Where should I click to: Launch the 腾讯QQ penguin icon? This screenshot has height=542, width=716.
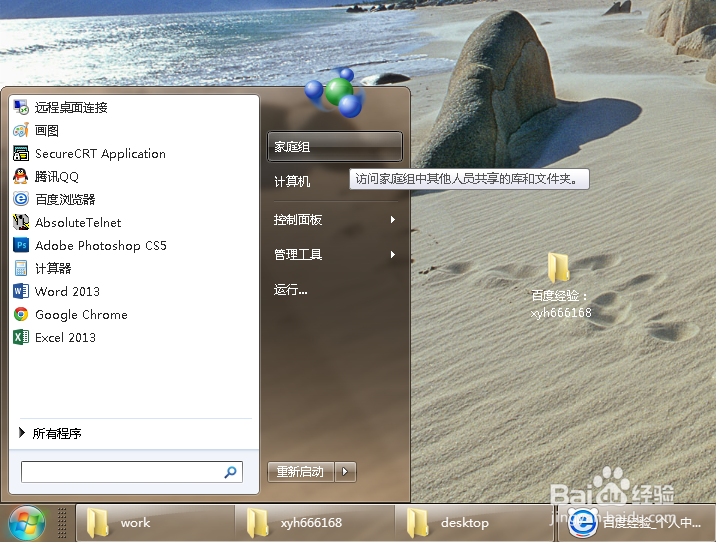(21, 176)
